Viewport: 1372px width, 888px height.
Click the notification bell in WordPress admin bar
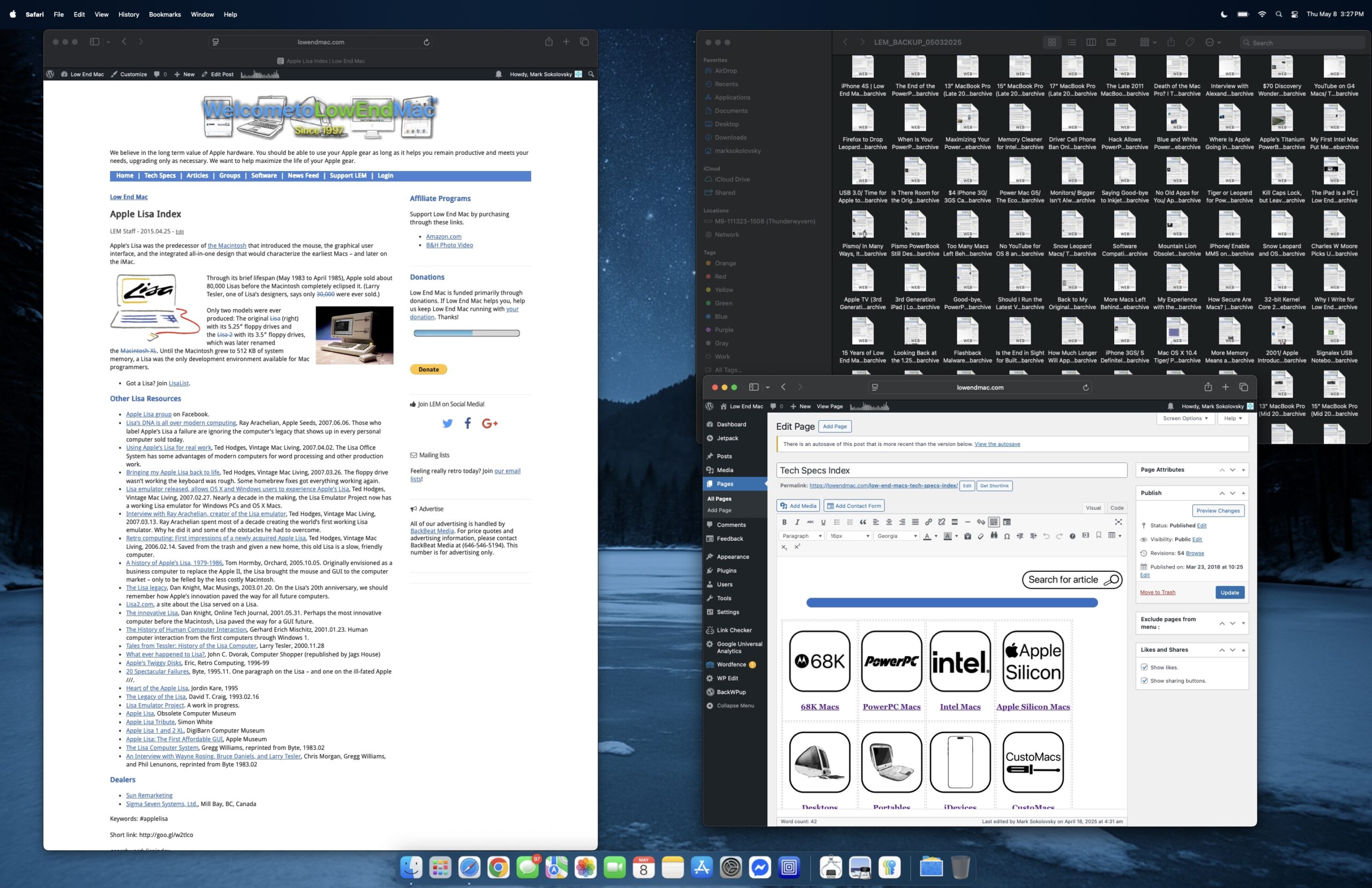click(1170, 407)
